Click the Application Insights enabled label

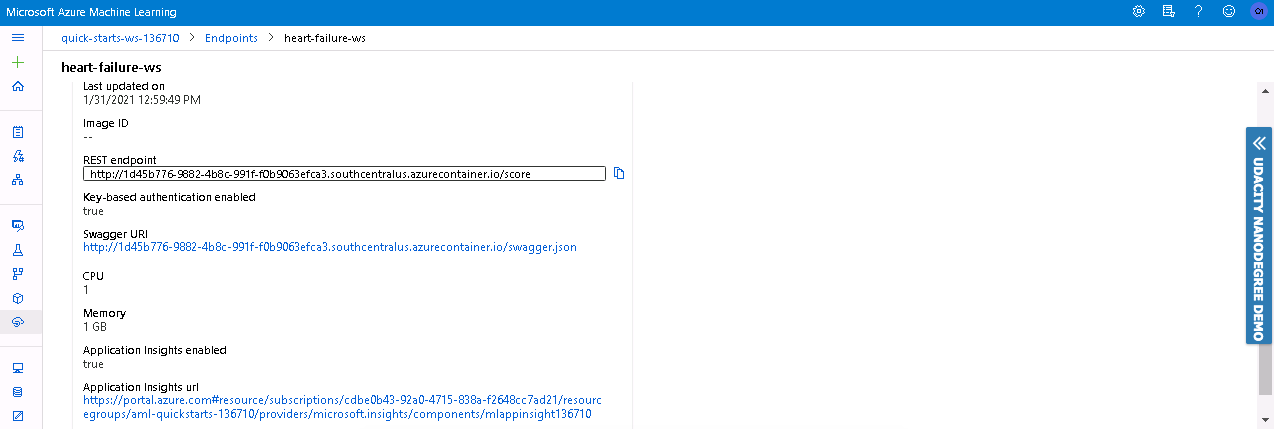(x=155, y=350)
